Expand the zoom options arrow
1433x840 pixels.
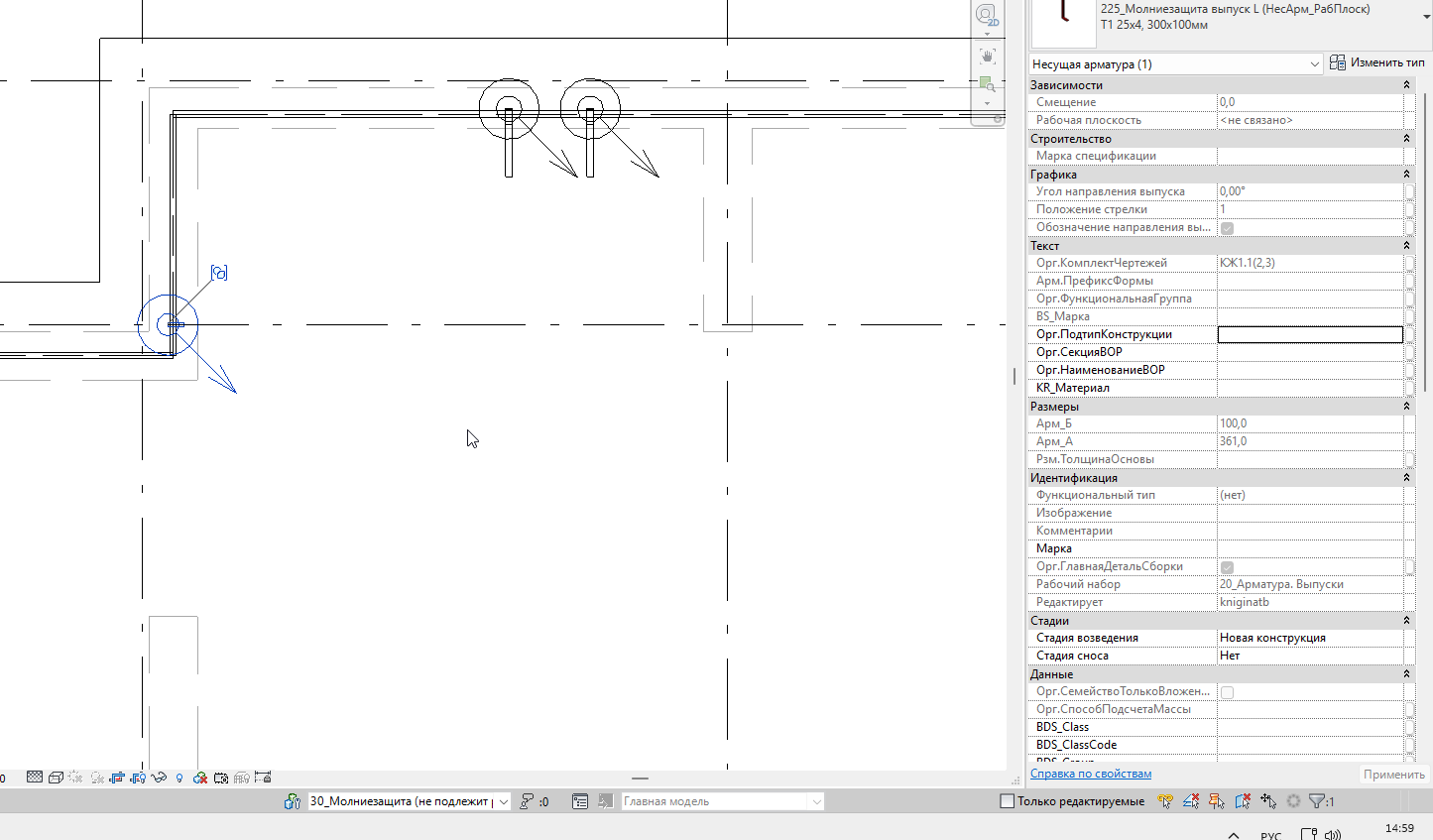[x=987, y=103]
